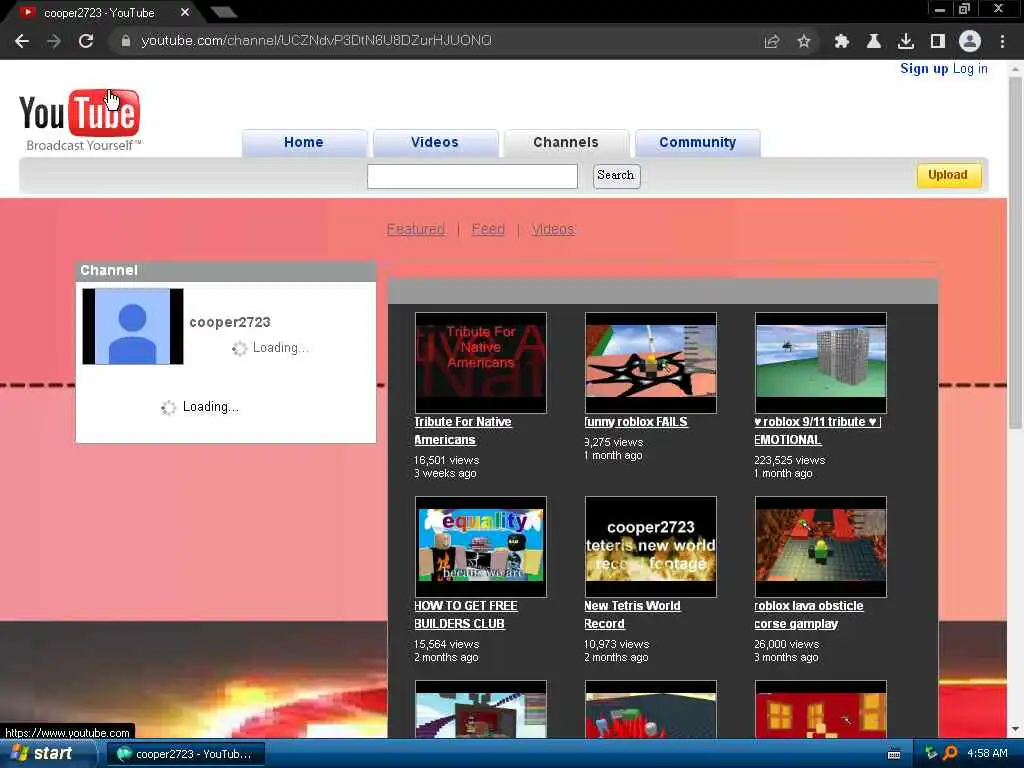Open the roblox 9/11 tribute thumbnail
The width and height of the screenshot is (1024, 768).
pyautogui.click(x=820, y=362)
